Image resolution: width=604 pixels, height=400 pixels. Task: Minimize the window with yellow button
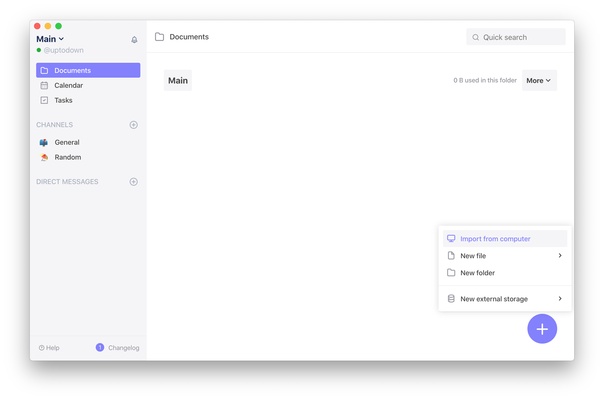coord(48,26)
